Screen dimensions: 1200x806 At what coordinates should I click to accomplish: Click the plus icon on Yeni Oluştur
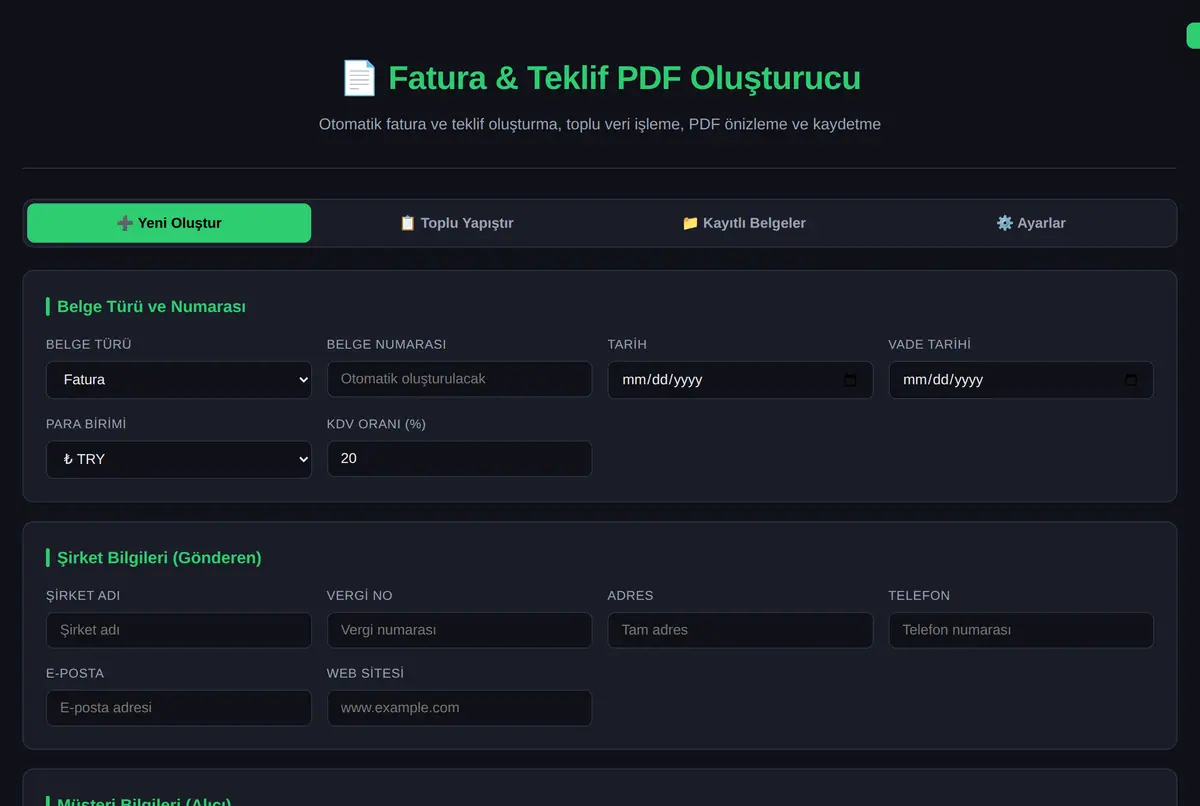click(x=125, y=223)
